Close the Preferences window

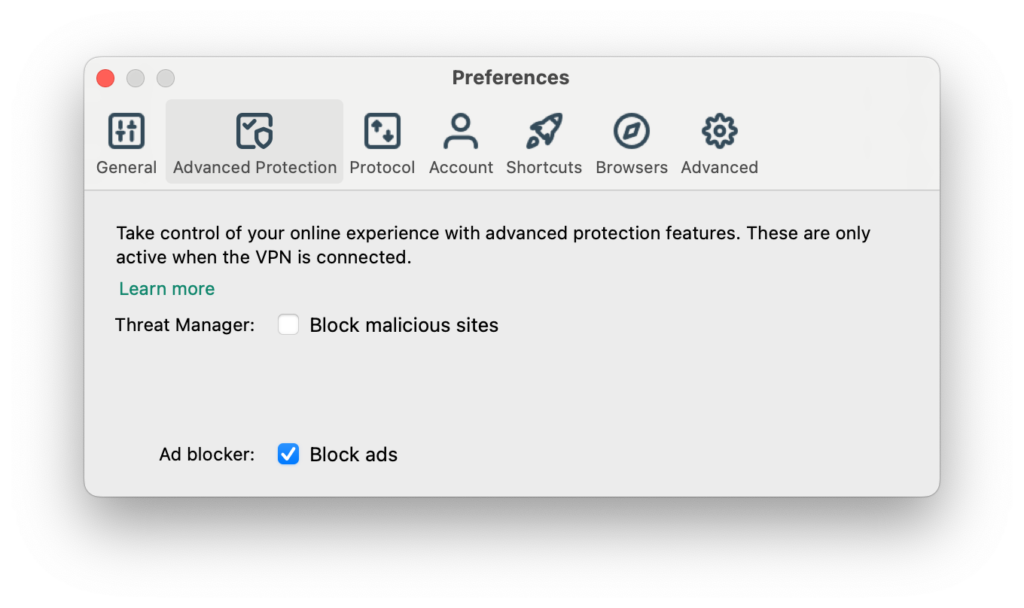tap(105, 78)
